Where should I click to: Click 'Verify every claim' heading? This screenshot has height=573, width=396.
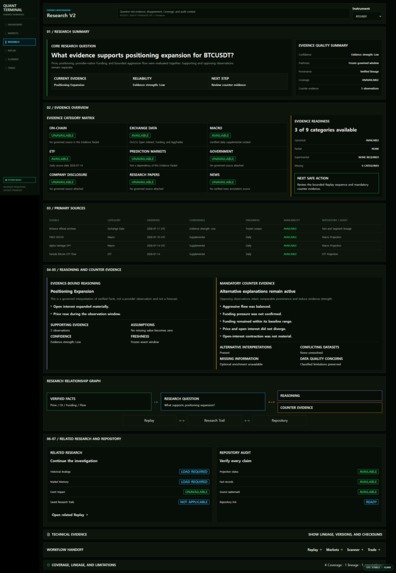click(236, 461)
